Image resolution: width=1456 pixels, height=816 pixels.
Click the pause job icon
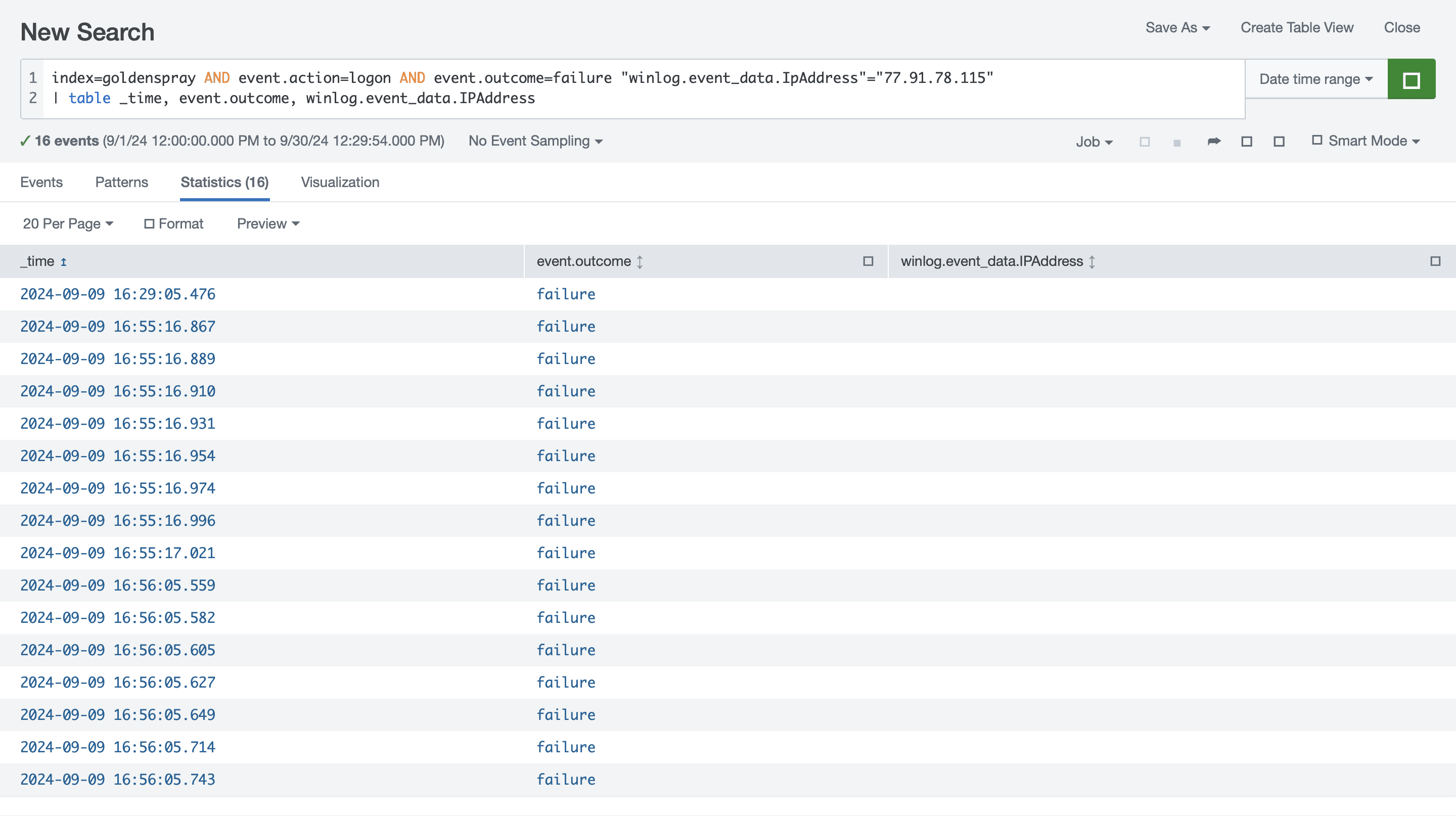tap(1145, 142)
